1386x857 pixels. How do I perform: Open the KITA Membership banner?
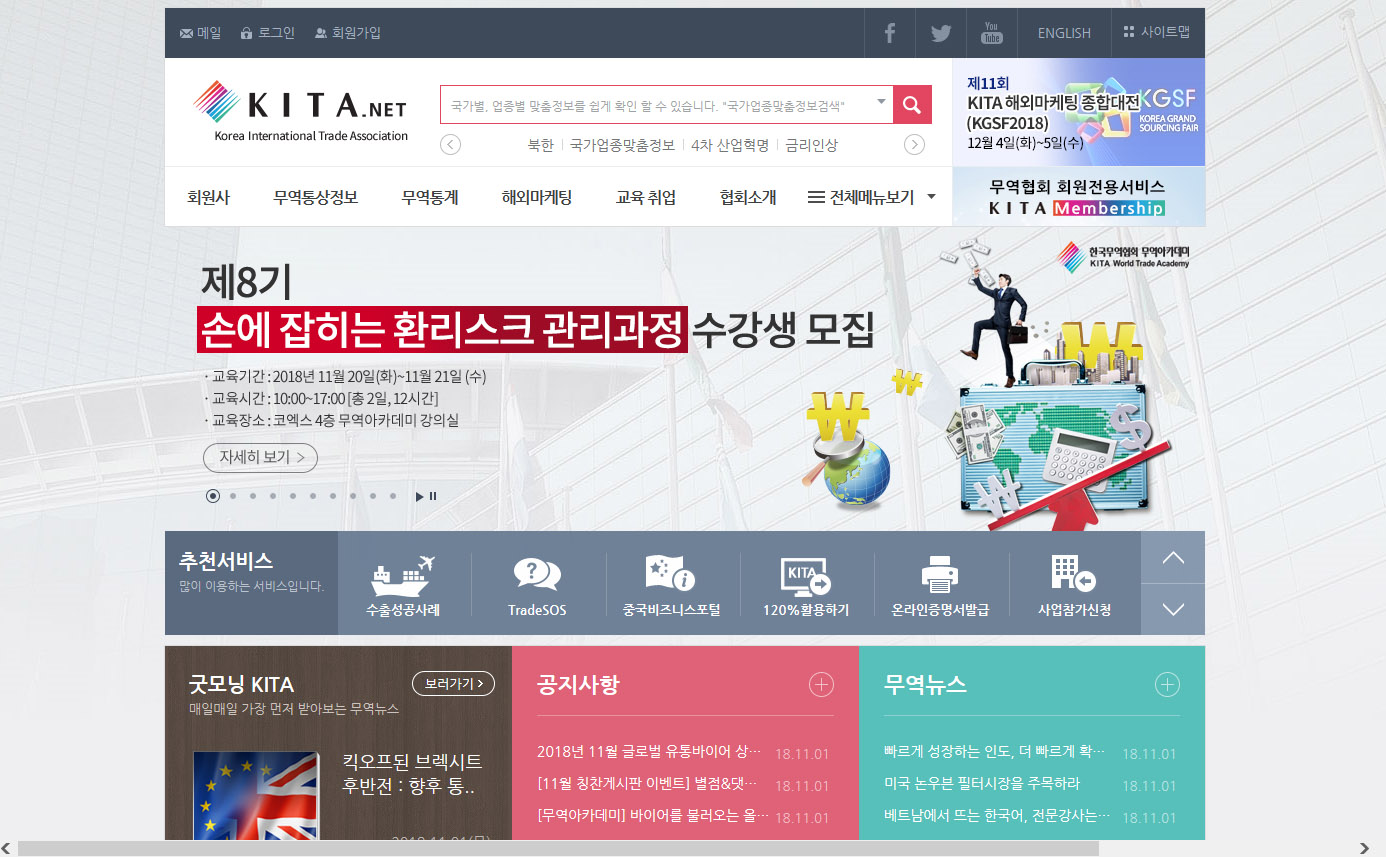click(x=1079, y=196)
